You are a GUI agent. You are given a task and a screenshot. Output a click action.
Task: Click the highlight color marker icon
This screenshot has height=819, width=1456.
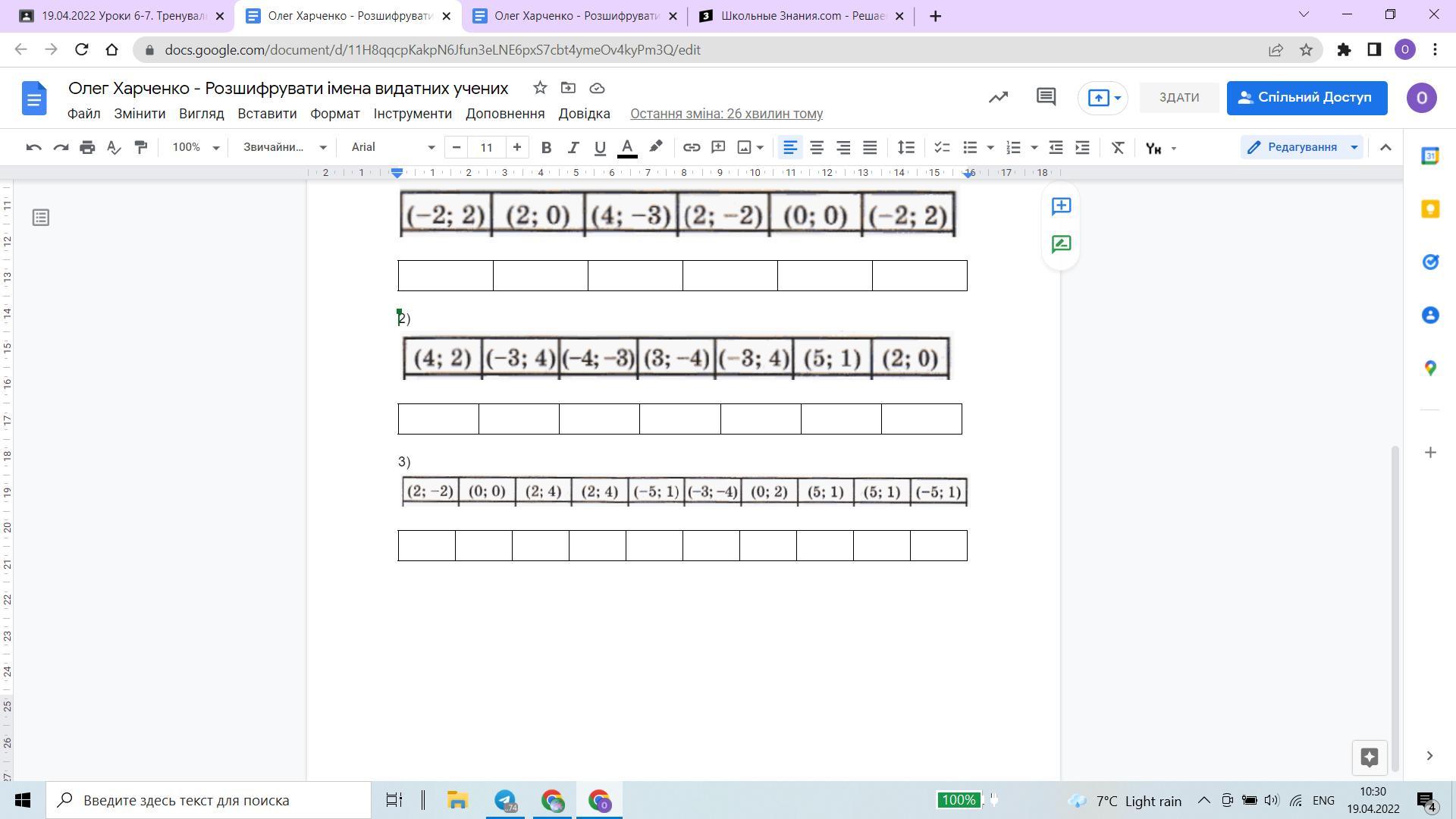point(656,147)
